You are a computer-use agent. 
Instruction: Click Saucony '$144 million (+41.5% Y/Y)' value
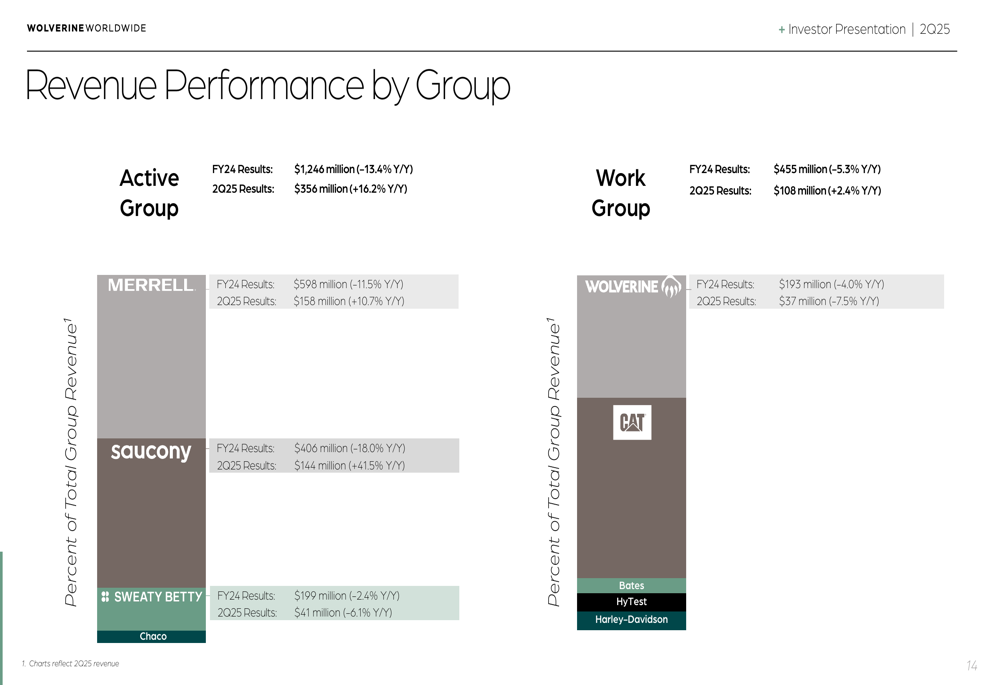(349, 466)
